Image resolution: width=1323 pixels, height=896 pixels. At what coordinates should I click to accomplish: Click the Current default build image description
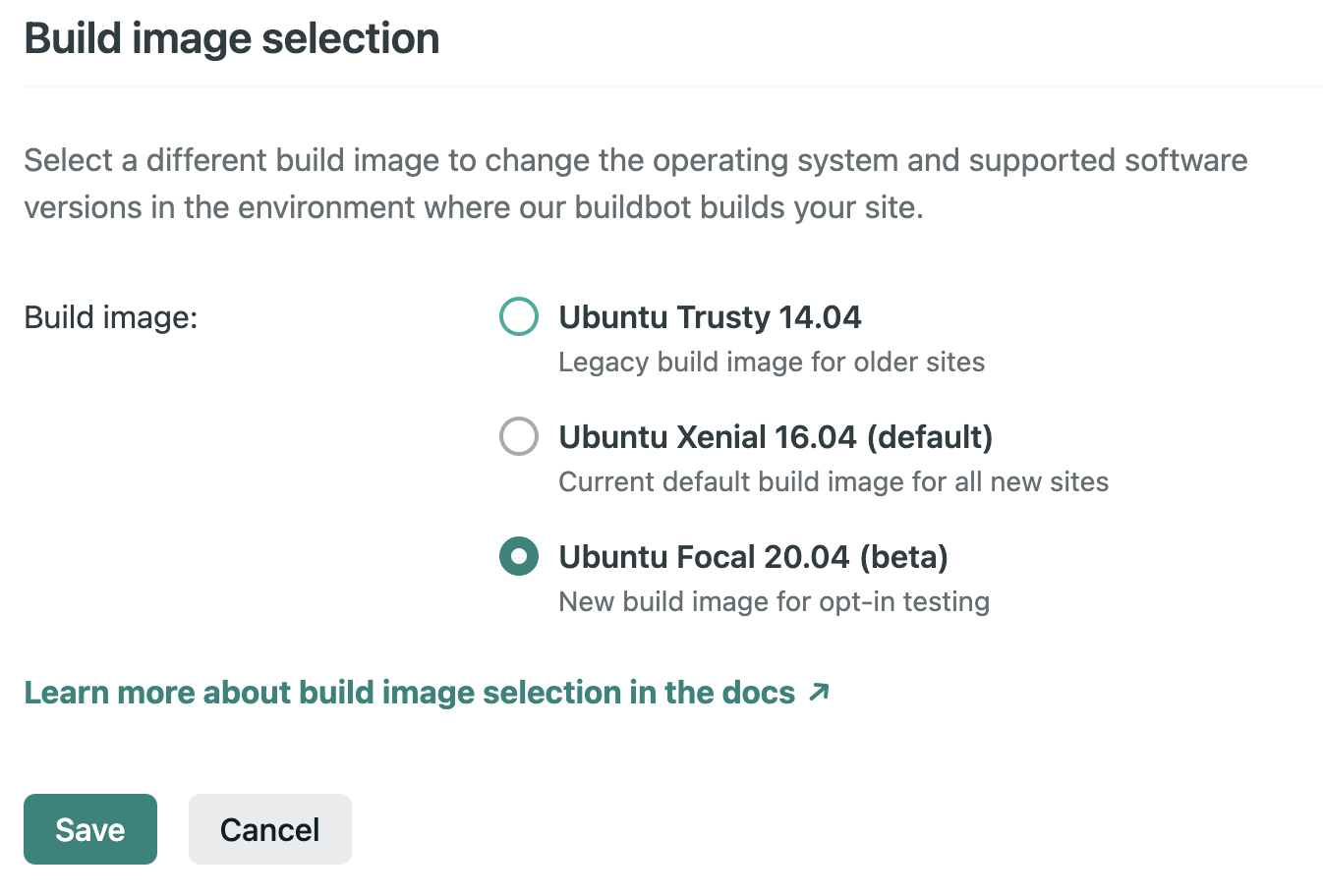(x=833, y=481)
